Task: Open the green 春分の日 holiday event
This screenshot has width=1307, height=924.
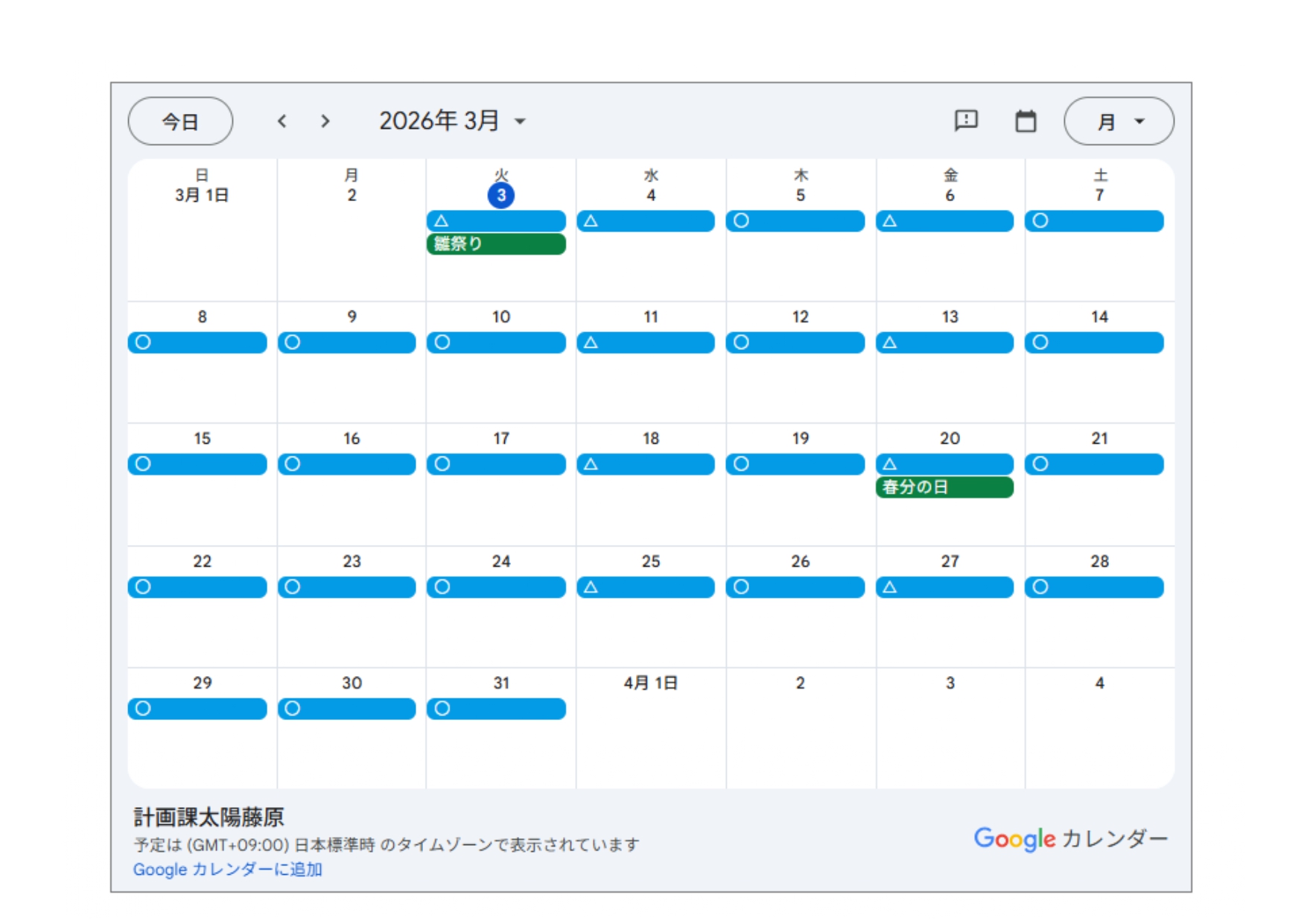Action: (x=944, y=488)
